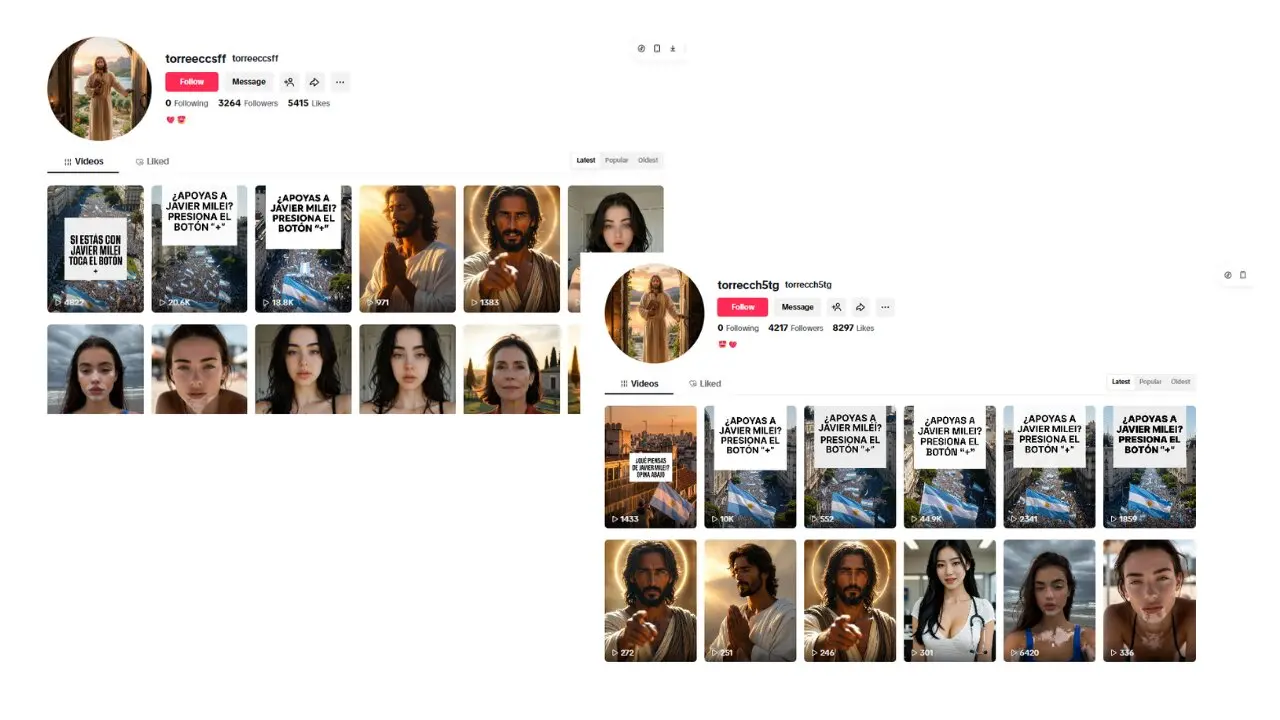Click compass icon at top of first profile
1280x720 pixels.
(641, 48)
